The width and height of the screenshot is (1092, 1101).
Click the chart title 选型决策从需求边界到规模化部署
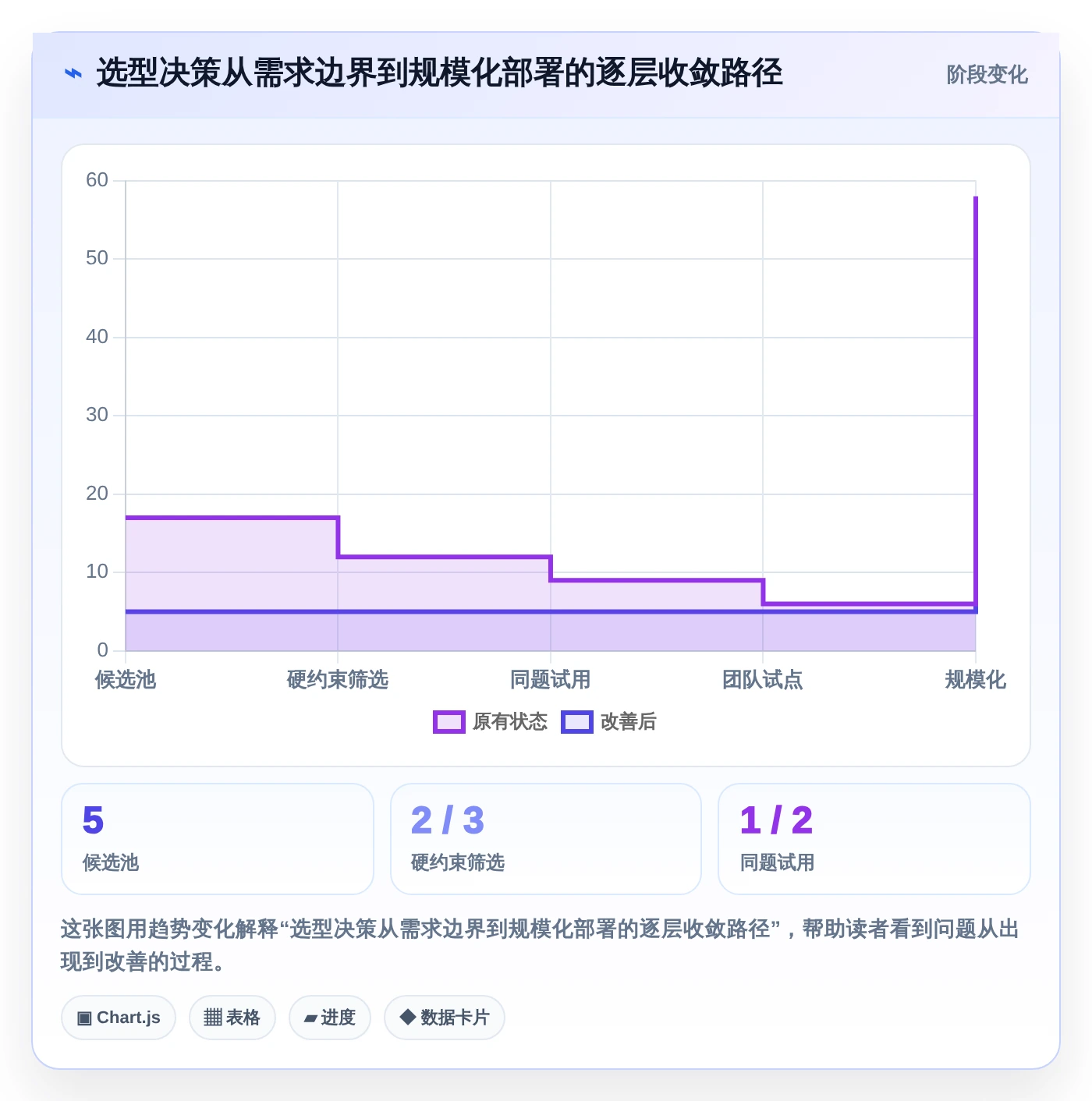tap(440, 73)
